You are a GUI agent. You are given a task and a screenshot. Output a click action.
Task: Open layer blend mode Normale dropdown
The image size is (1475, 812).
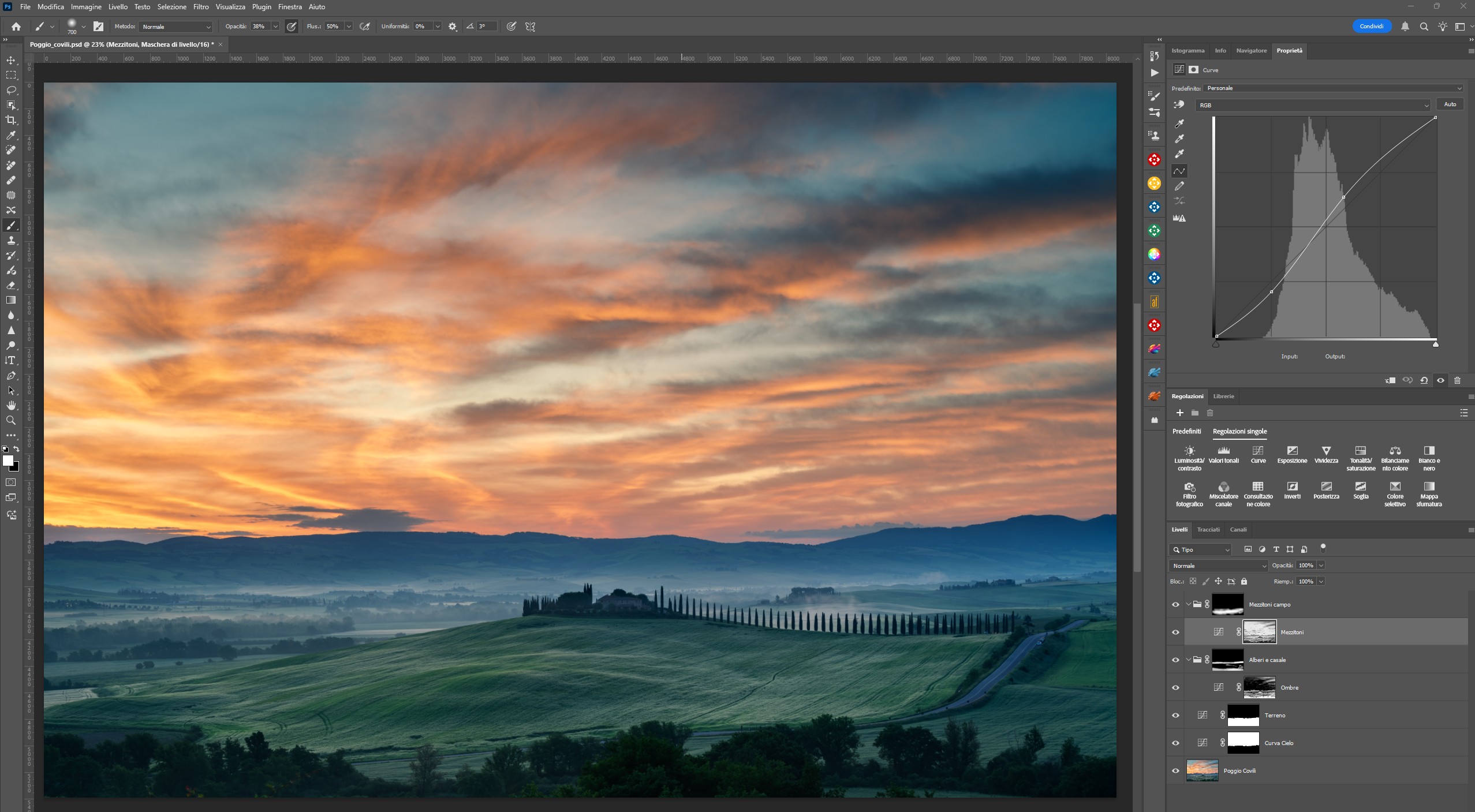(x=1218, y=566)
